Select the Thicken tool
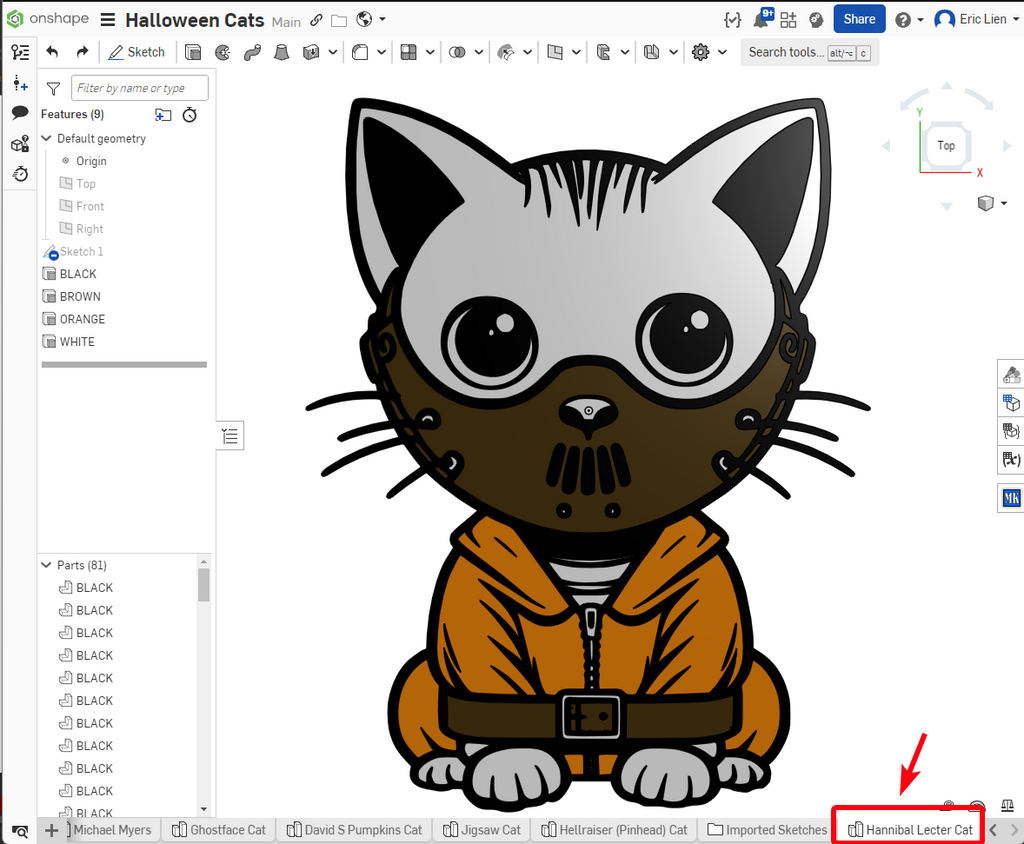This screenshot has height=844, width=1024. [x=311, y=52]
